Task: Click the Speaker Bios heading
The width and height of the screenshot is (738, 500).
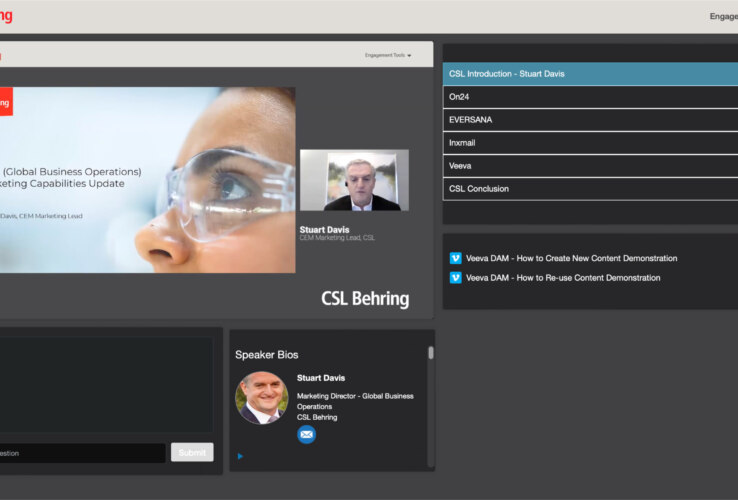Action: click(x=266, y=355)
